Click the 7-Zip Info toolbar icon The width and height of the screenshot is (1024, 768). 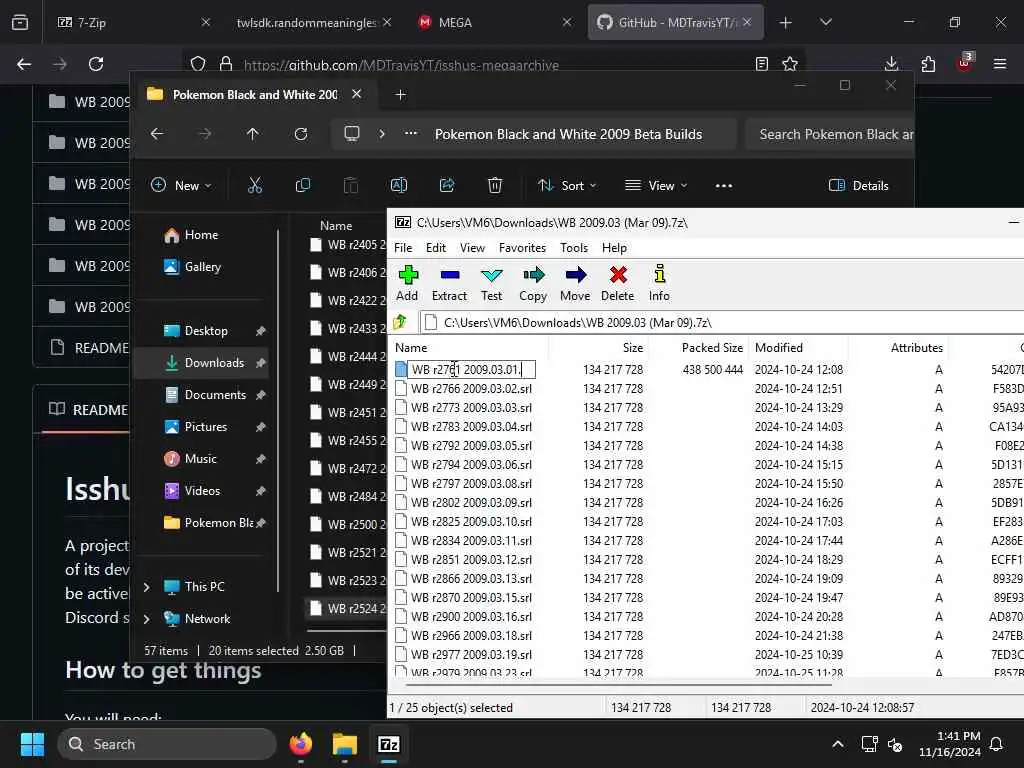coord(660,274)
